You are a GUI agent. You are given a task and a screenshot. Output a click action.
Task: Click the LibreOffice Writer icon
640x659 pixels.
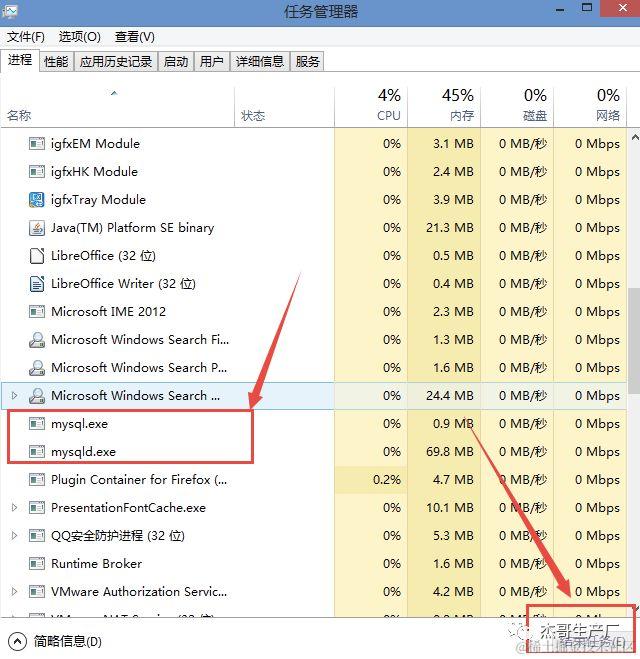pyautogui.click(x=37, y=284)
